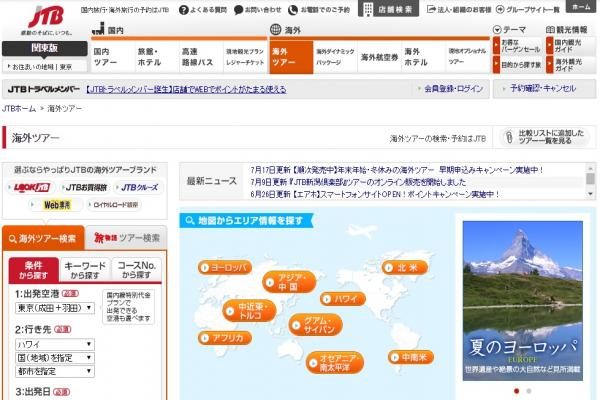This screenshot has width=600, height=400.
Task: Select ヨーロッパ on the map
Action: click(225, 268)
